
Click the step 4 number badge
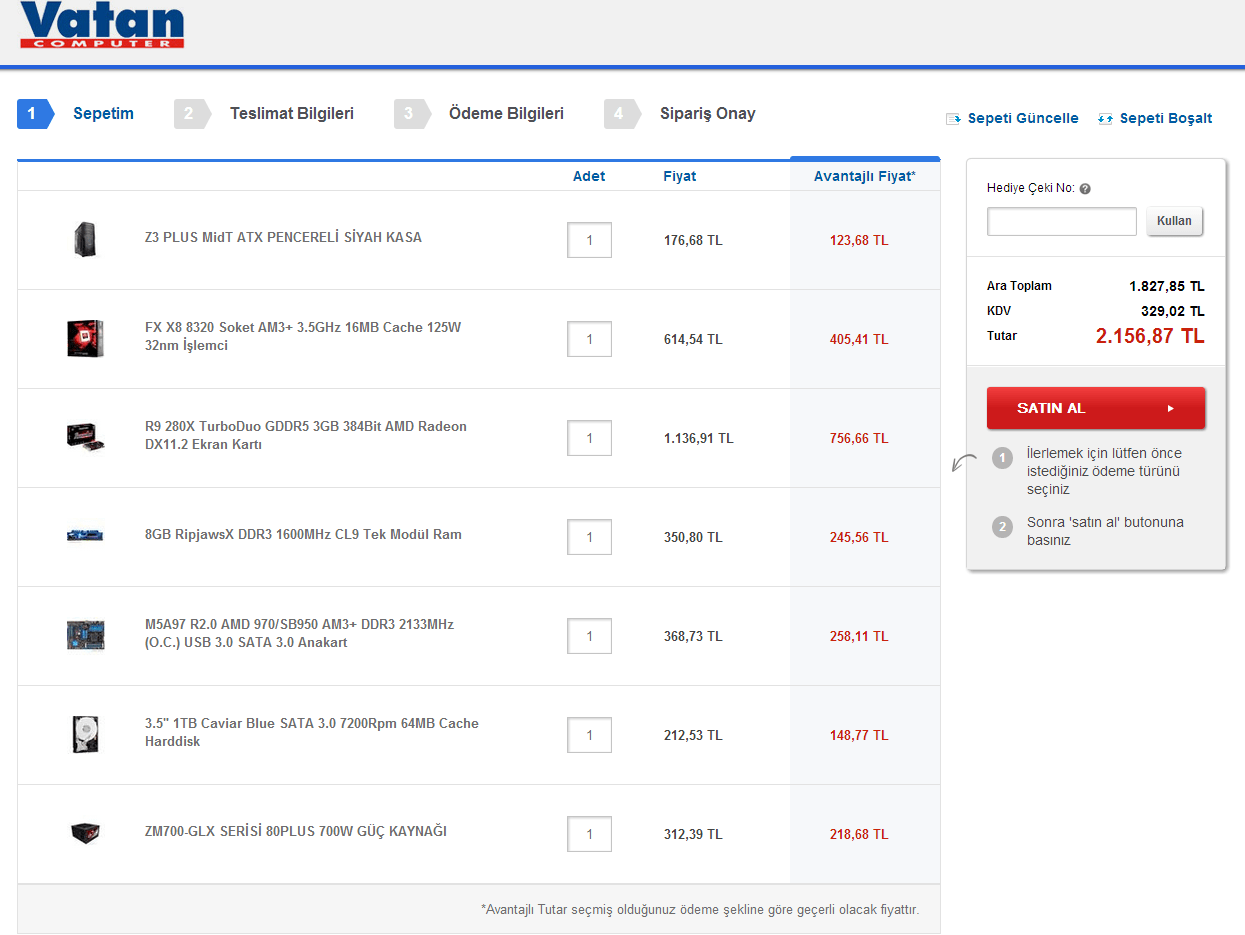621,114
